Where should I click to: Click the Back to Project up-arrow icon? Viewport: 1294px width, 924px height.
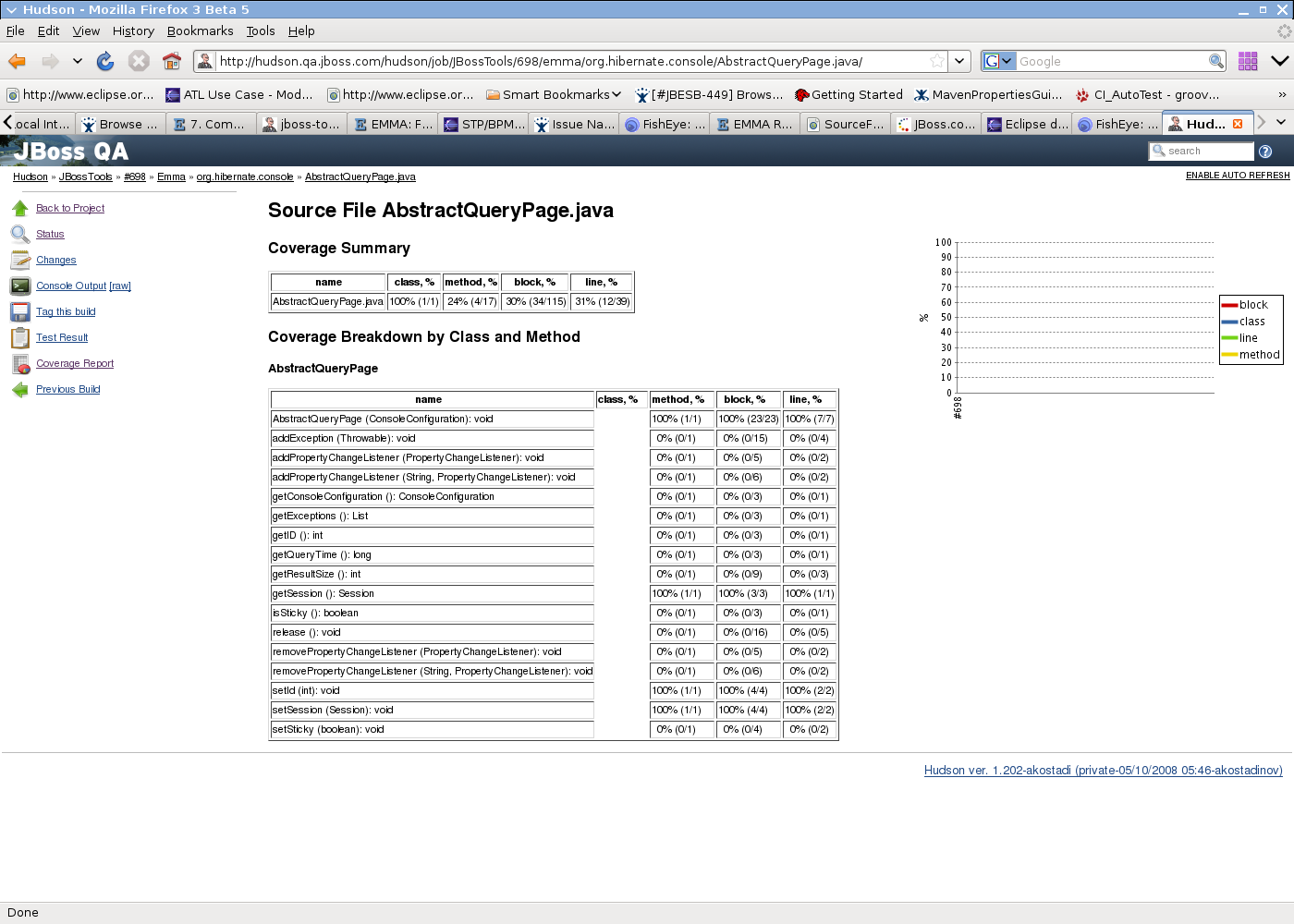click(x=20, y=208)
